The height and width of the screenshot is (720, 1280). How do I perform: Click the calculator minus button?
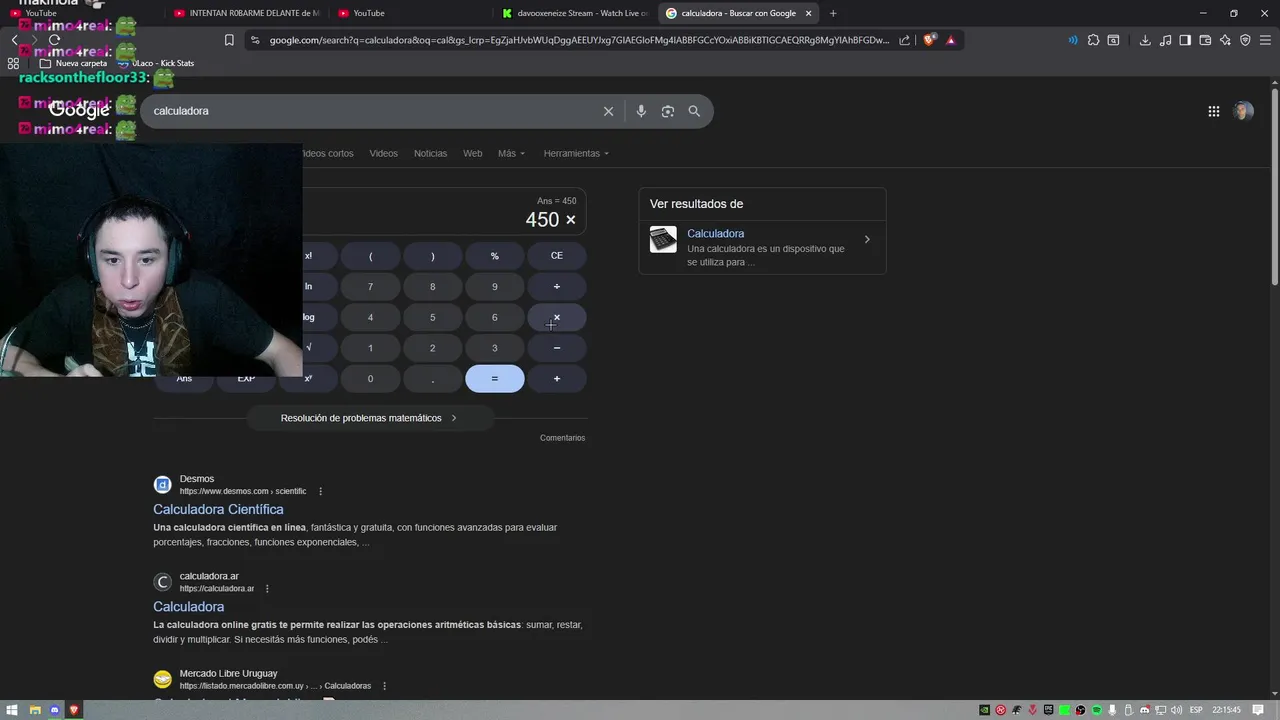click(x=557, y=348)
